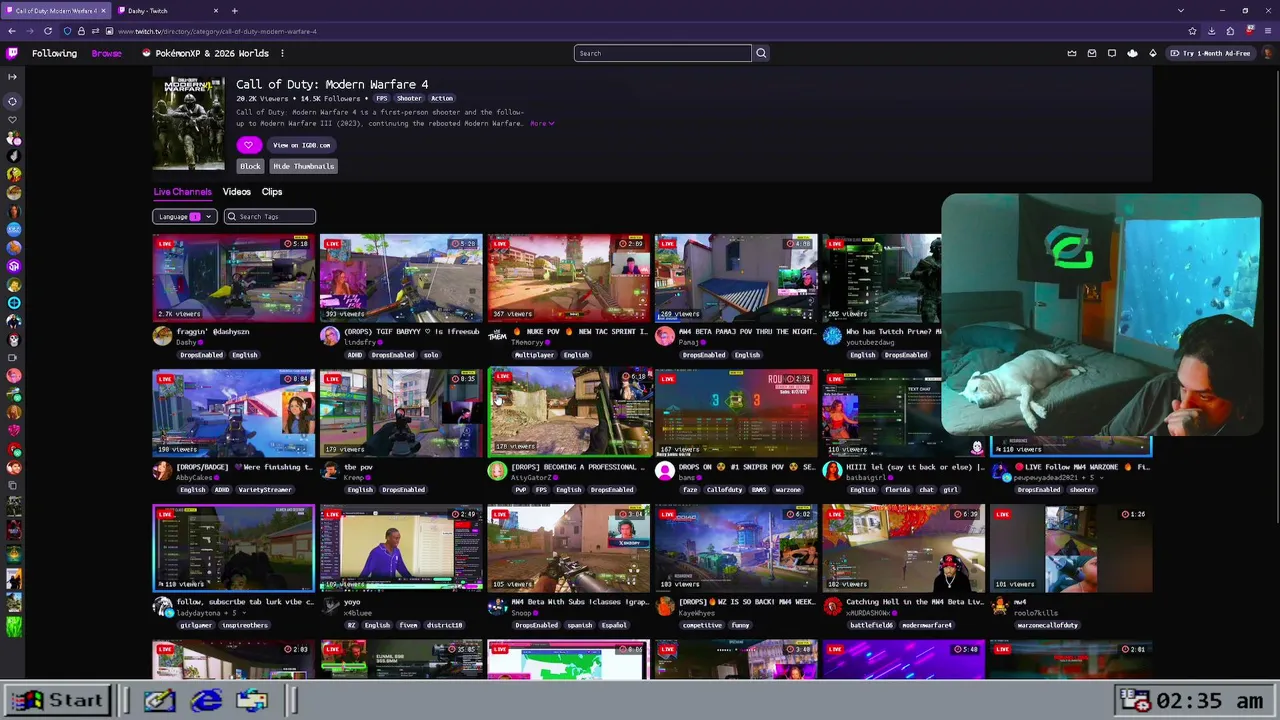The width and height of the screenshot is (1280, 720).
Task: Expand the left sidebar with the arrow icon
Action: pos(12,77)
